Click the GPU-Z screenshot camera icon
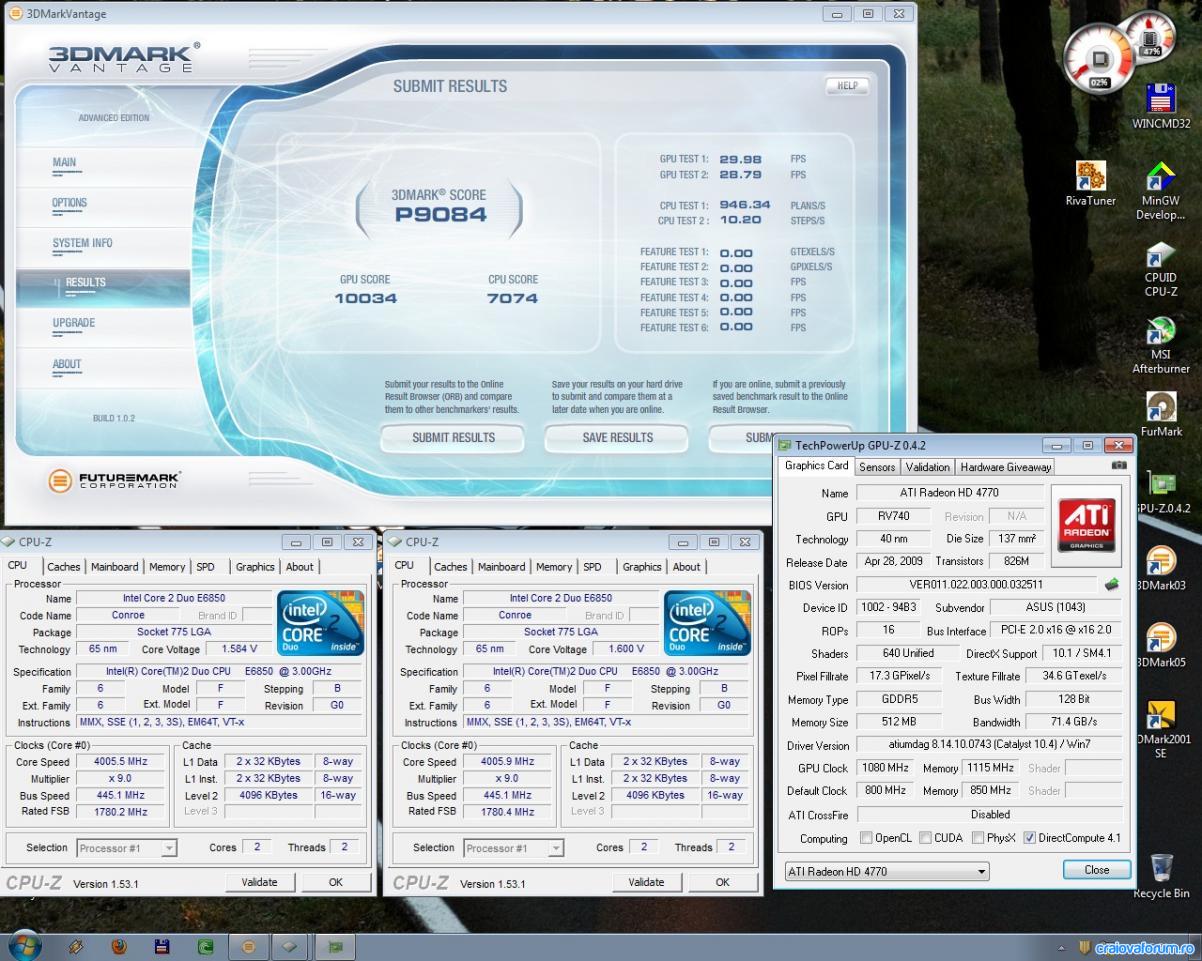This screenshot has width=1202, height=961. click(x=1119, y=465)
